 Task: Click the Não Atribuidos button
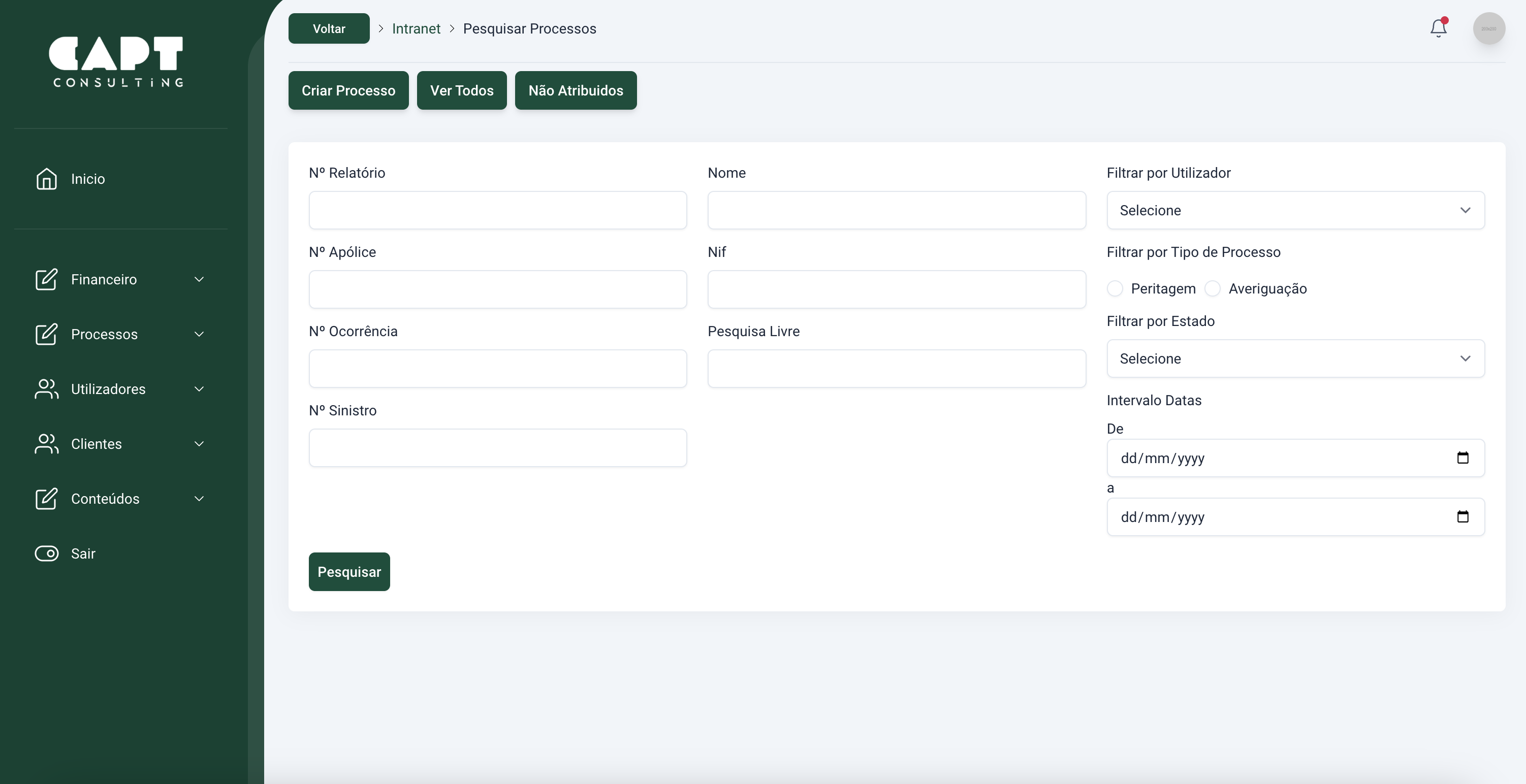[576, 90]
